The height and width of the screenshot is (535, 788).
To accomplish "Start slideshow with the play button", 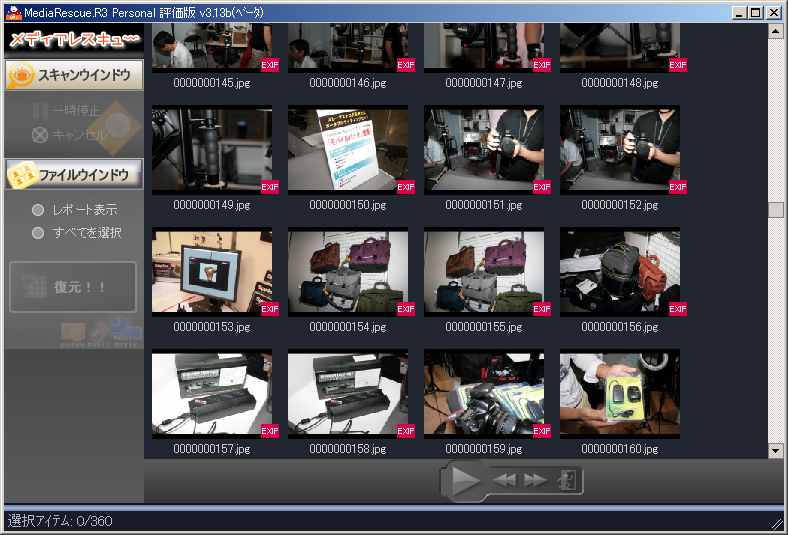I will pyautogui.click(x=465, y=481).
